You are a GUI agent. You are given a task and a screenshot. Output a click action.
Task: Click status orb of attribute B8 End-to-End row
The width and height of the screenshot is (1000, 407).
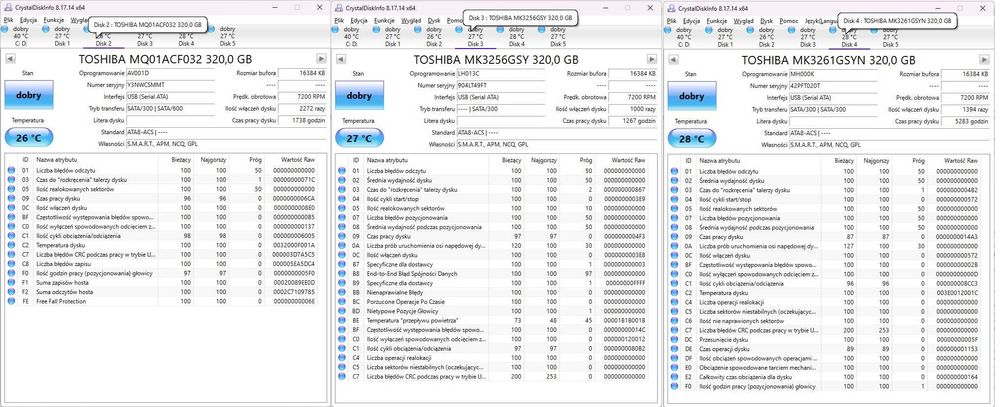click(342, 273)
